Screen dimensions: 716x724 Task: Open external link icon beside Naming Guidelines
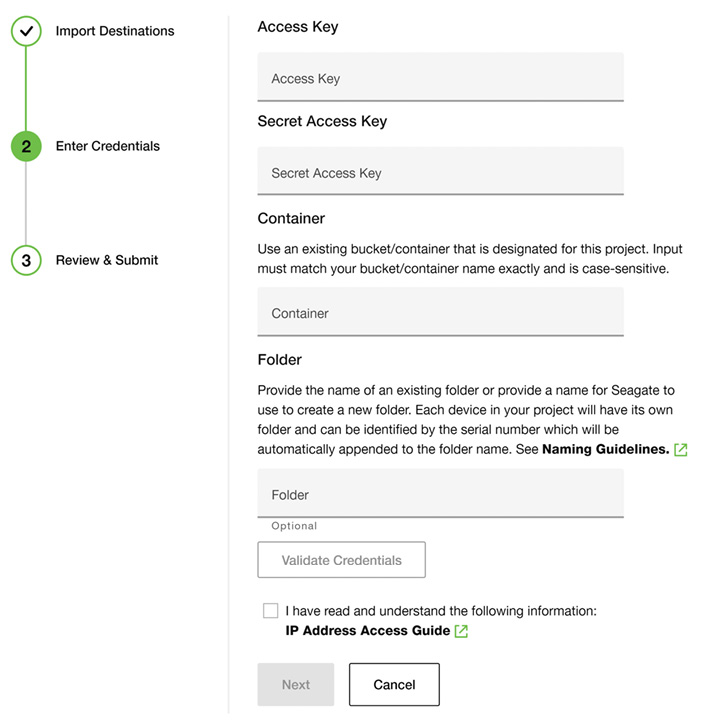coord(681,450)
